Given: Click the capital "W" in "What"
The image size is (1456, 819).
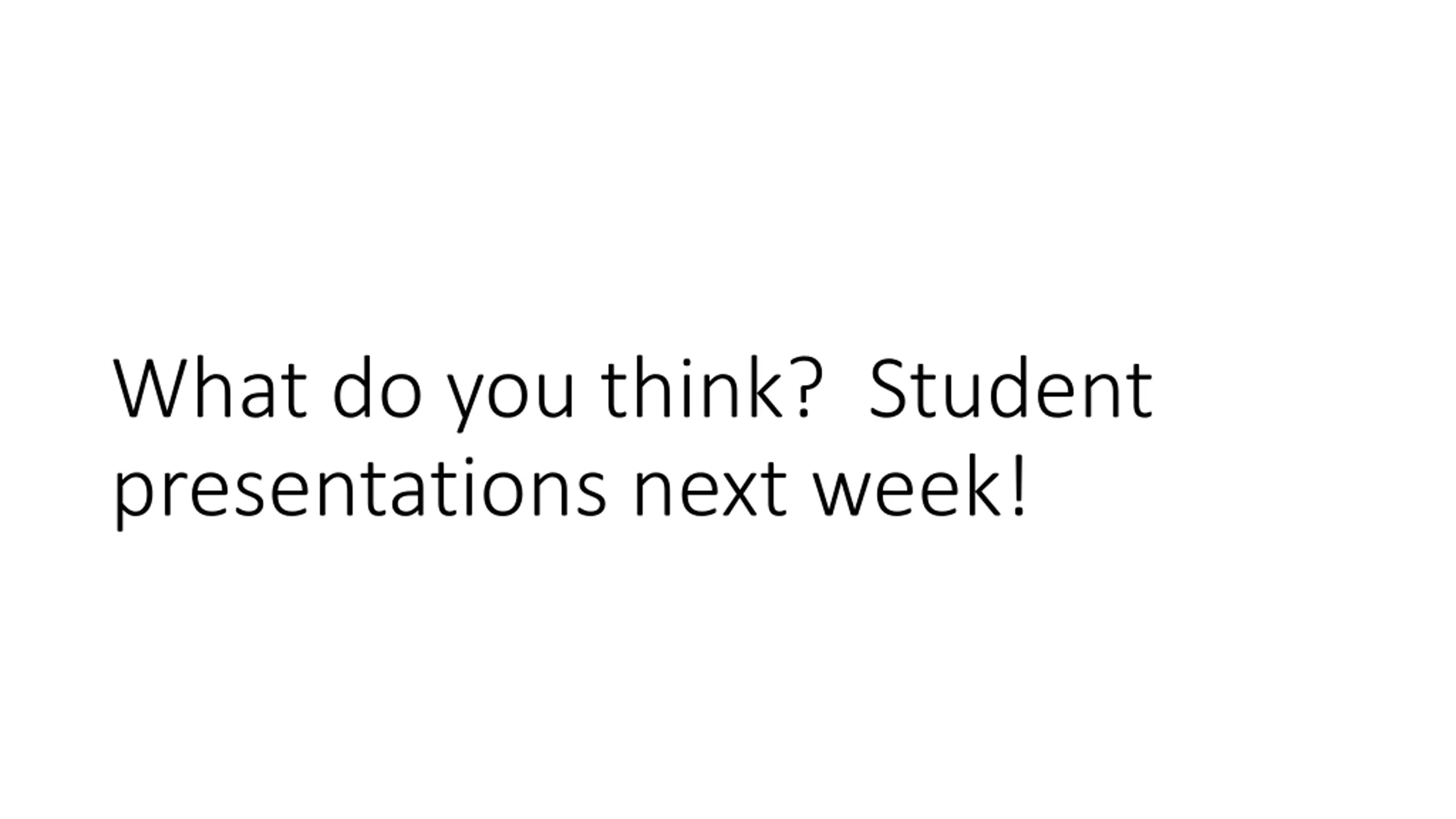Looking at the screenshot, I should (151, 388).
